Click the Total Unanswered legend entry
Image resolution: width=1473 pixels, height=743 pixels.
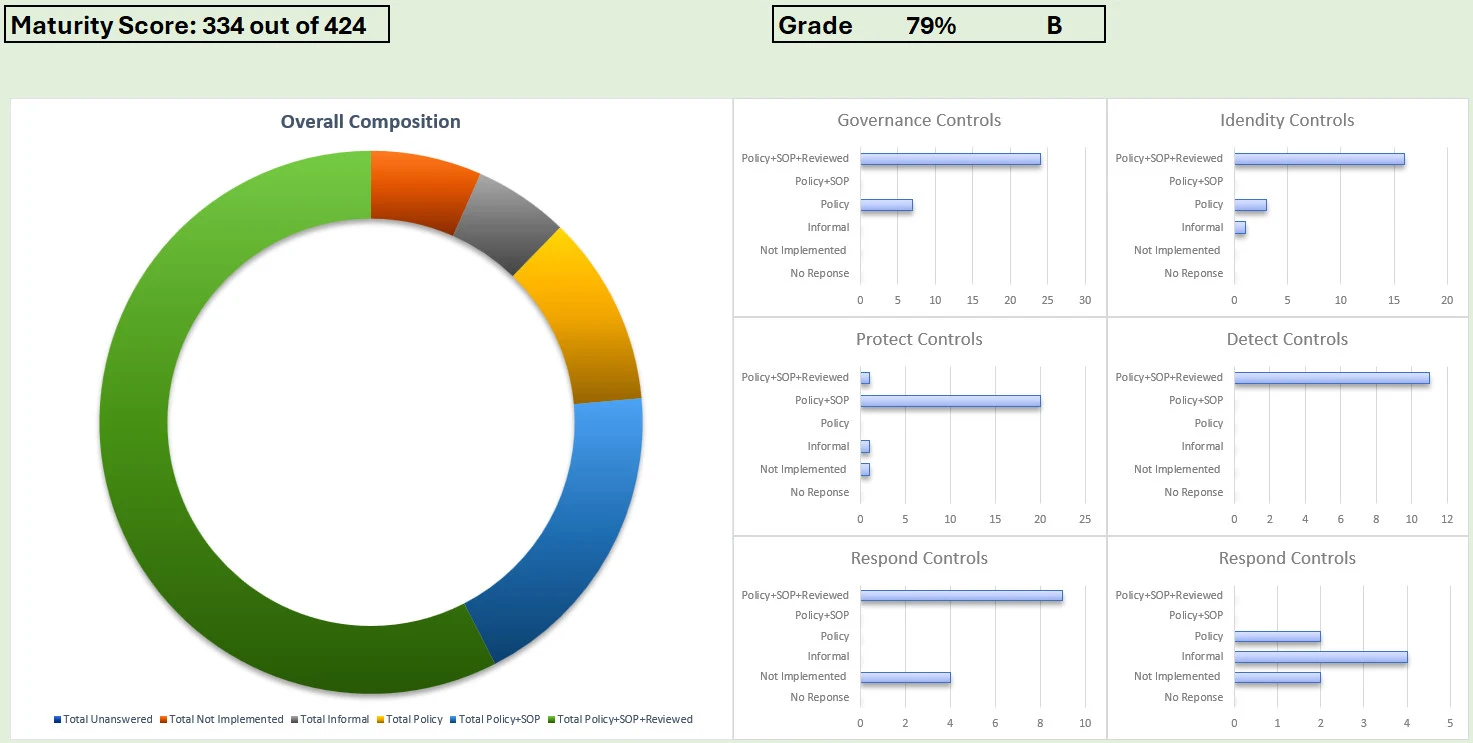[103, 719]
